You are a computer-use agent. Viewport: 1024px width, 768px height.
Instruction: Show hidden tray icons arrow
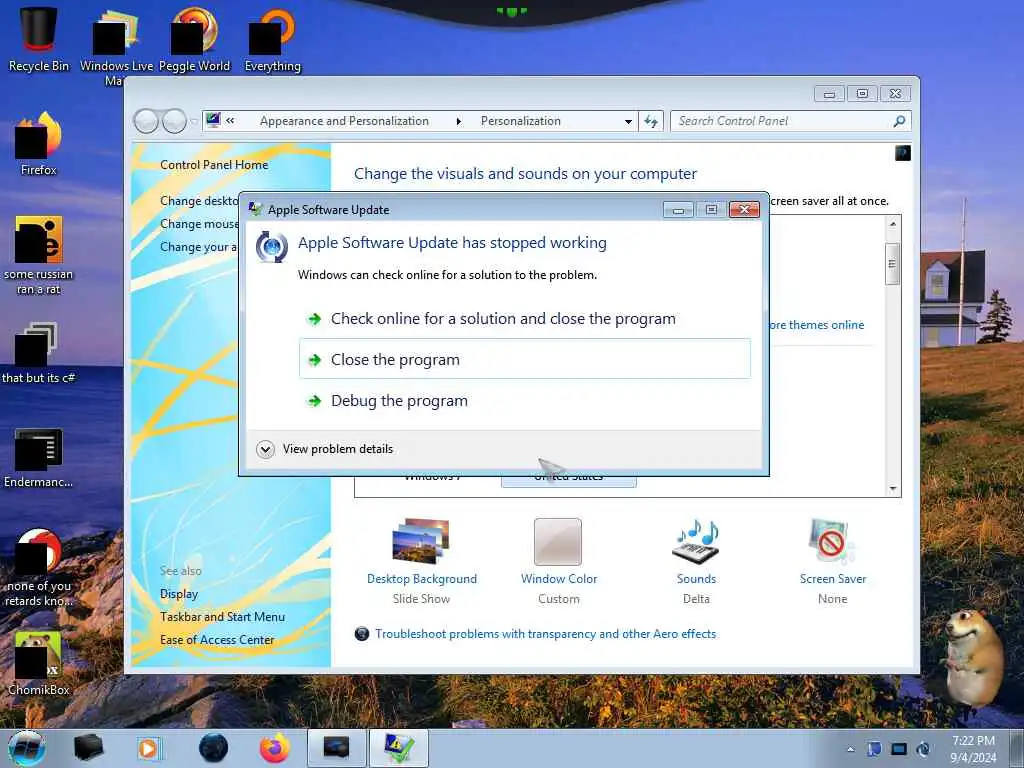tap(850, 750)
